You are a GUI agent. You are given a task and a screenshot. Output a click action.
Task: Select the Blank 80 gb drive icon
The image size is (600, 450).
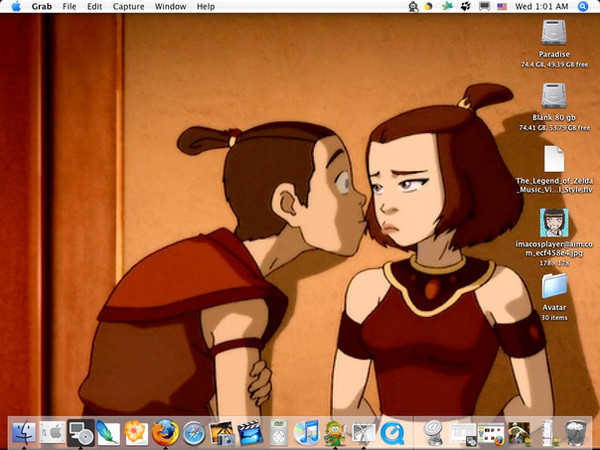tap(554, 96)
